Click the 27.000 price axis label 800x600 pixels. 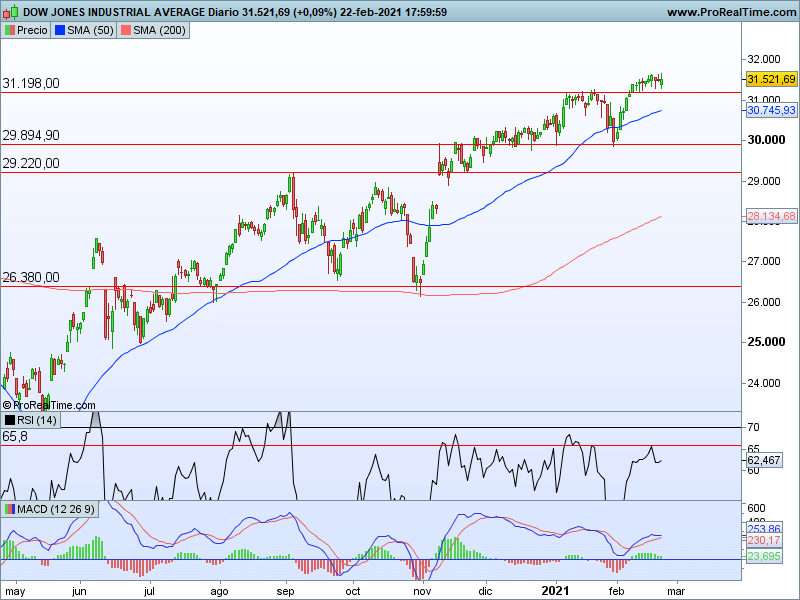tap(764, 261)
